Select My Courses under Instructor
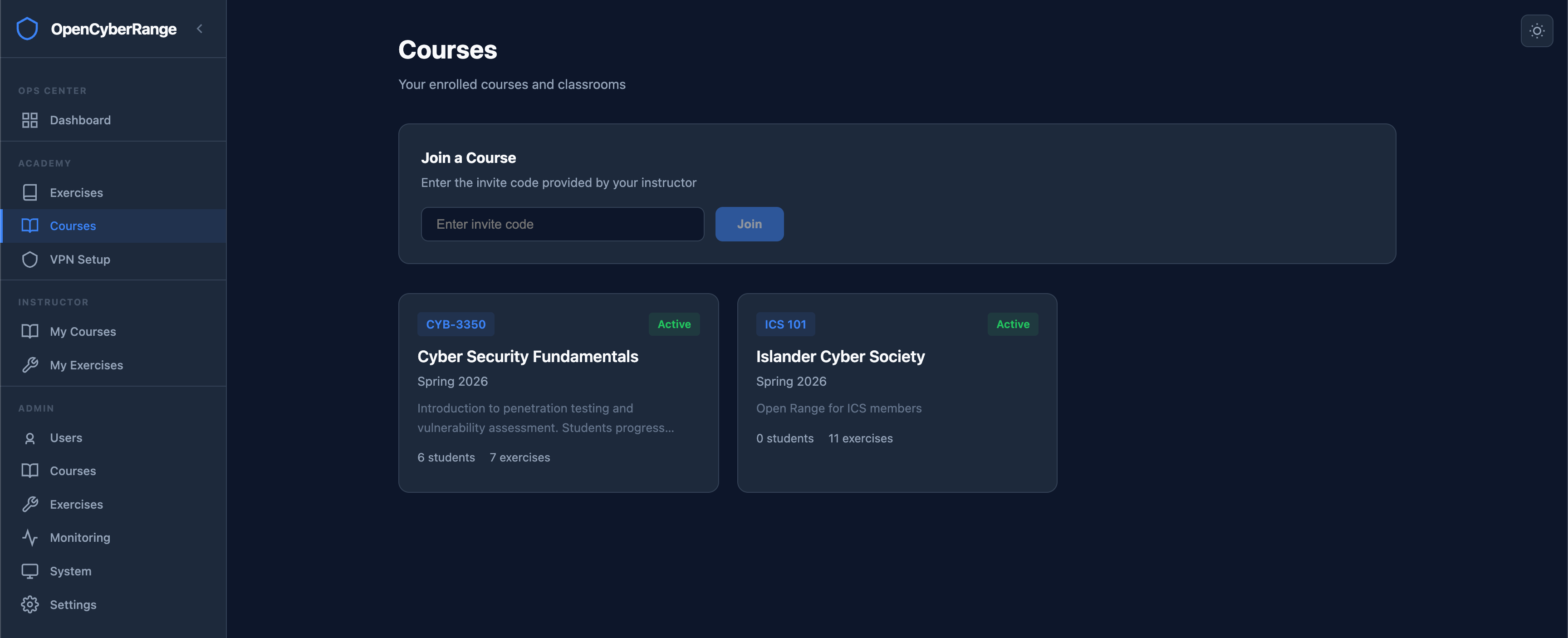The height and width of the screenshot is (638, 1568). click(x=83, y=331)
